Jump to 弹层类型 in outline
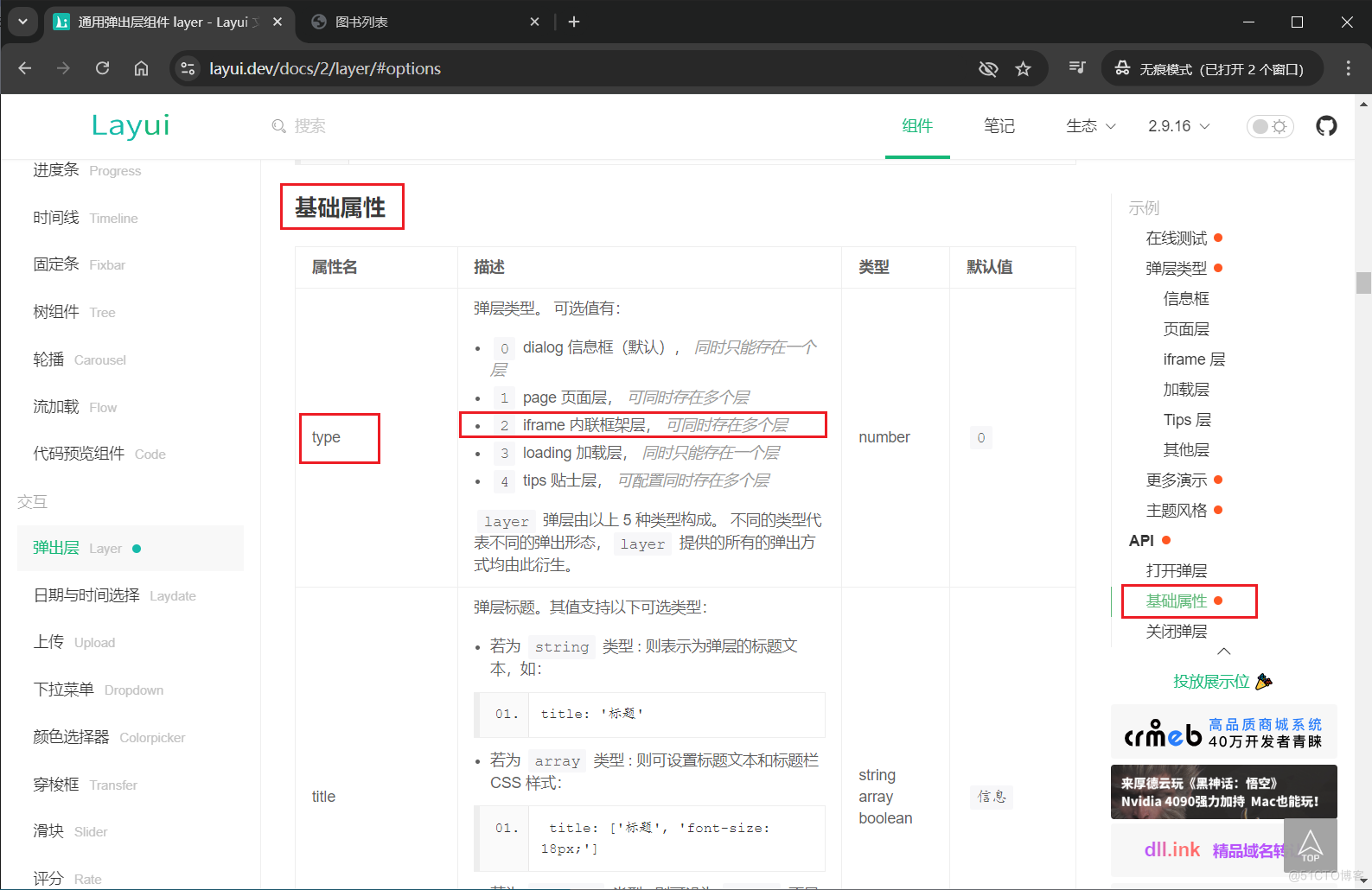 [1177, 269]
